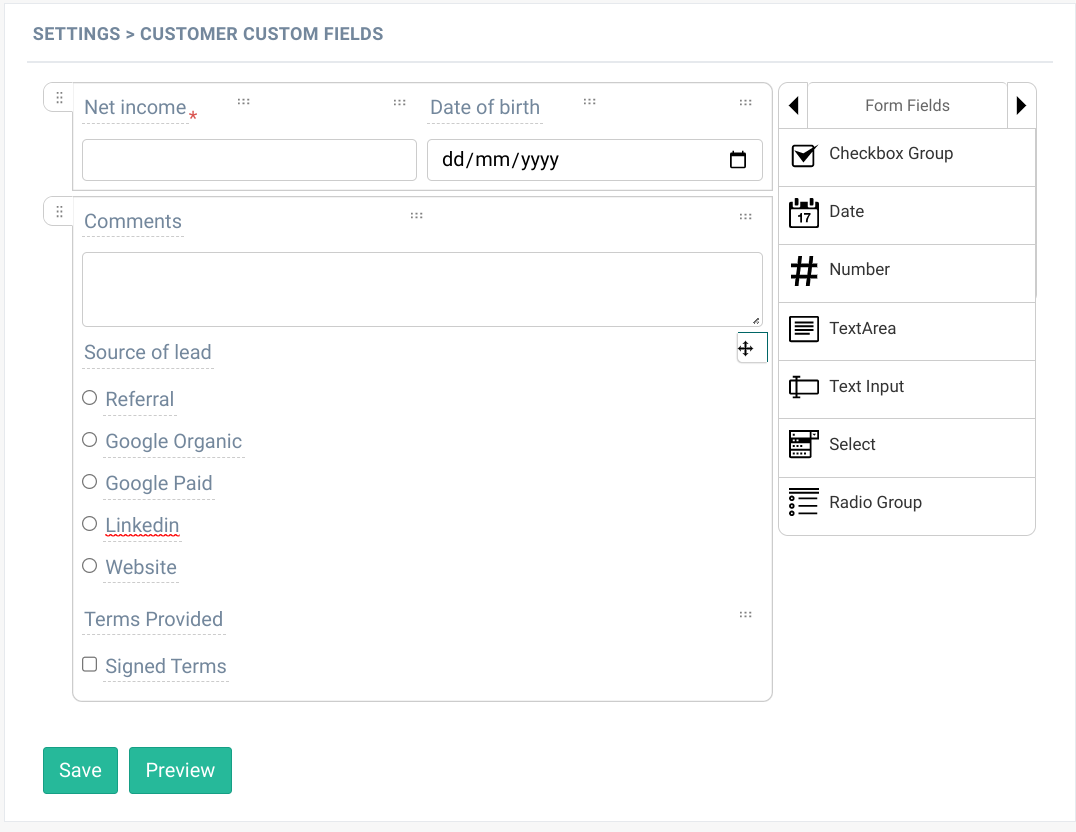This screenshot has width=1076, height=832.
Task: Open the form Preview
Action: pyautogui.click(x=180, y=770)
